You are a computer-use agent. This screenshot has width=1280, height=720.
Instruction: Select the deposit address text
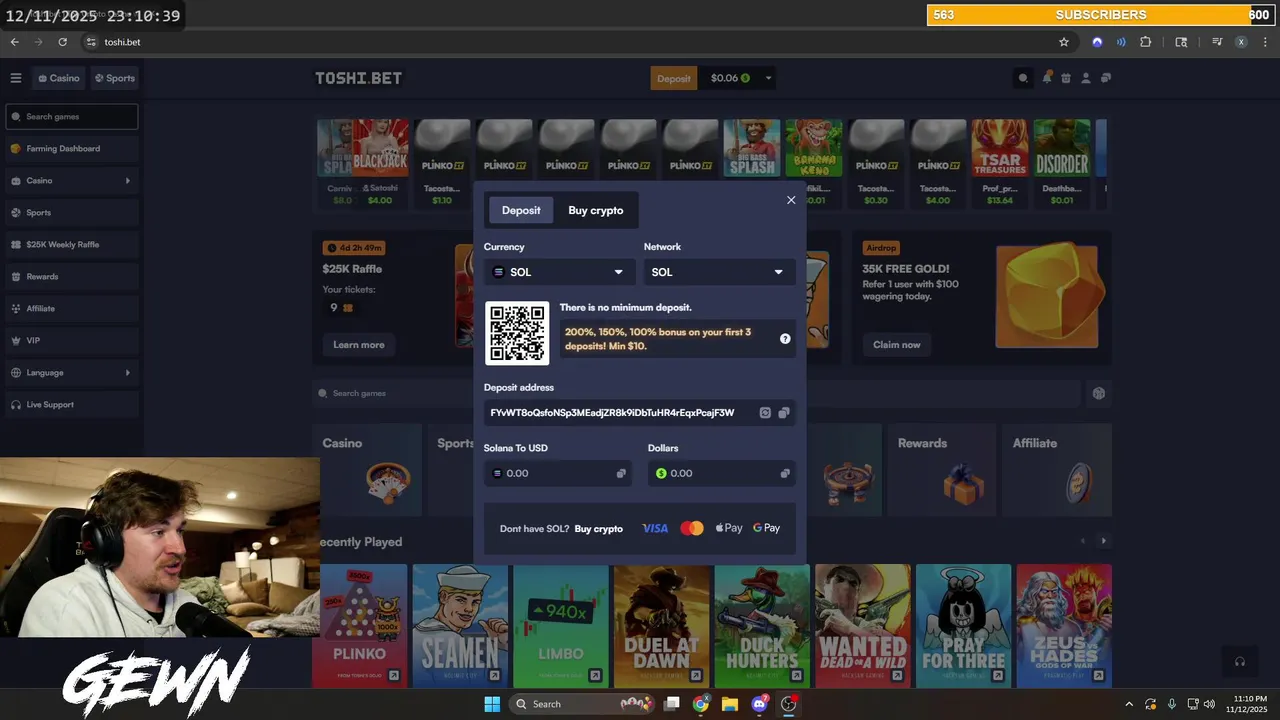click(x=612, y=413)
